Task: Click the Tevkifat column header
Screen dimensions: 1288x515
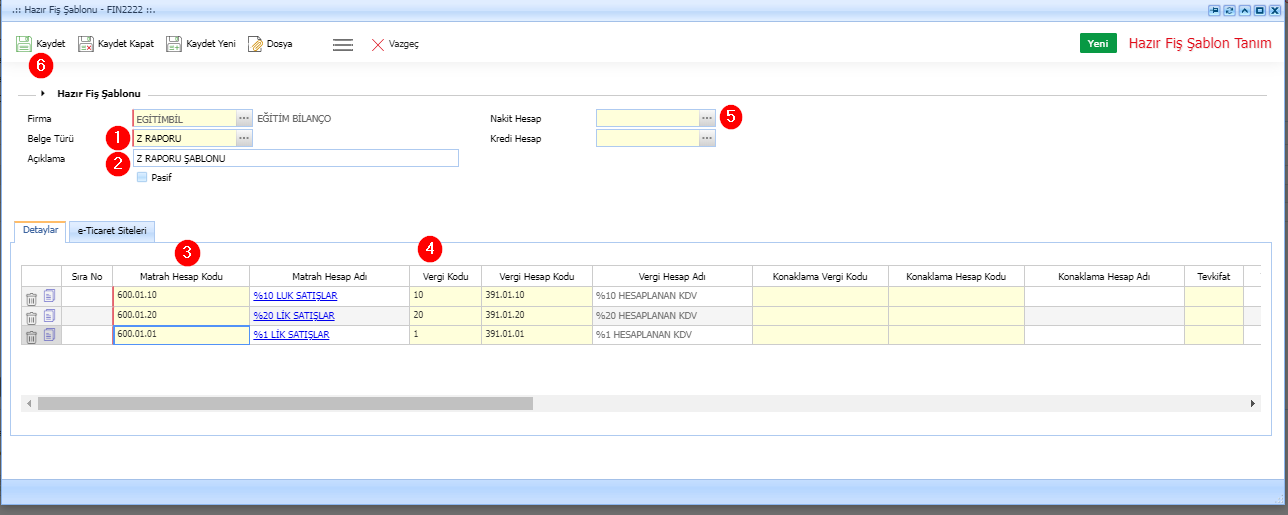Action: tap(1213, 276)
